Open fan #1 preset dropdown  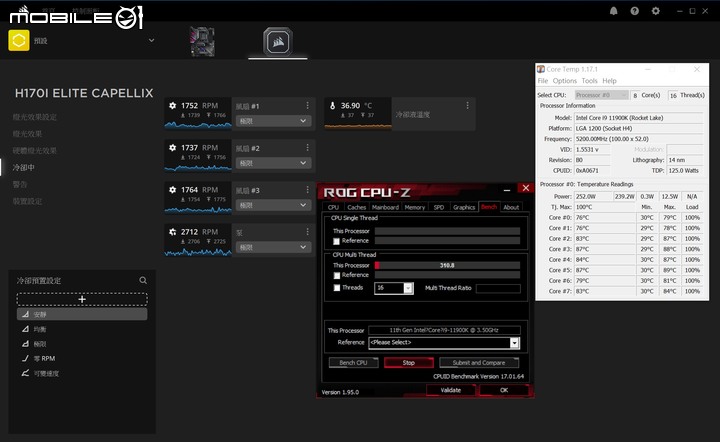274,121
